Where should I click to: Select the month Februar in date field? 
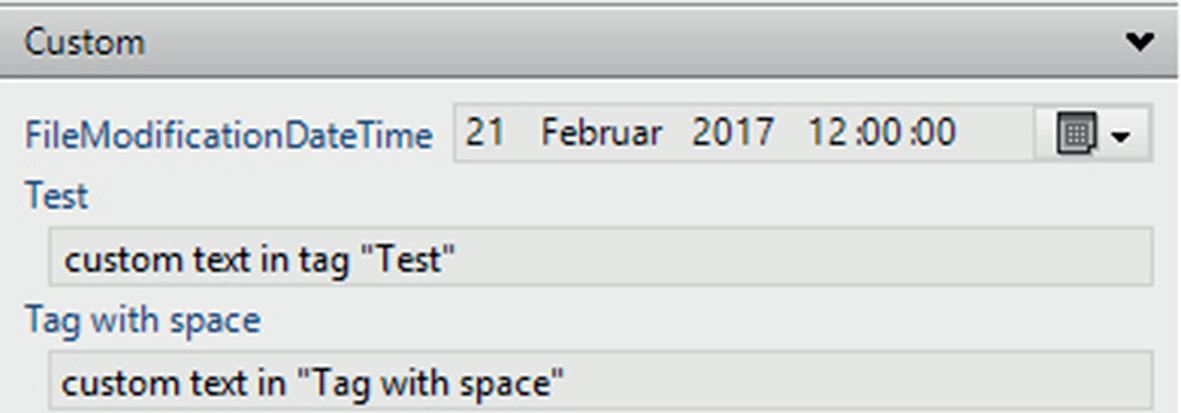(601, 132)
